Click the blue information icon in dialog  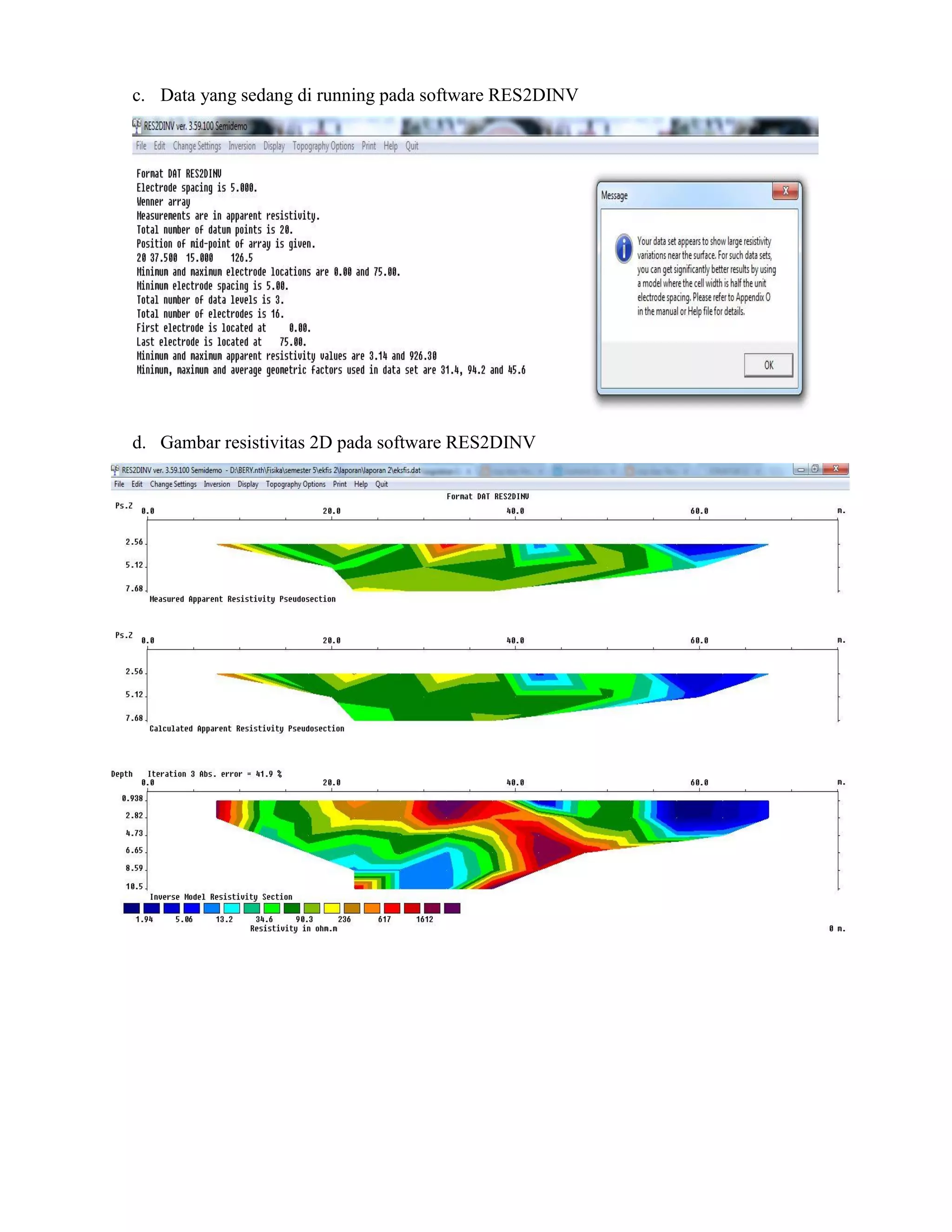(624, 249)
